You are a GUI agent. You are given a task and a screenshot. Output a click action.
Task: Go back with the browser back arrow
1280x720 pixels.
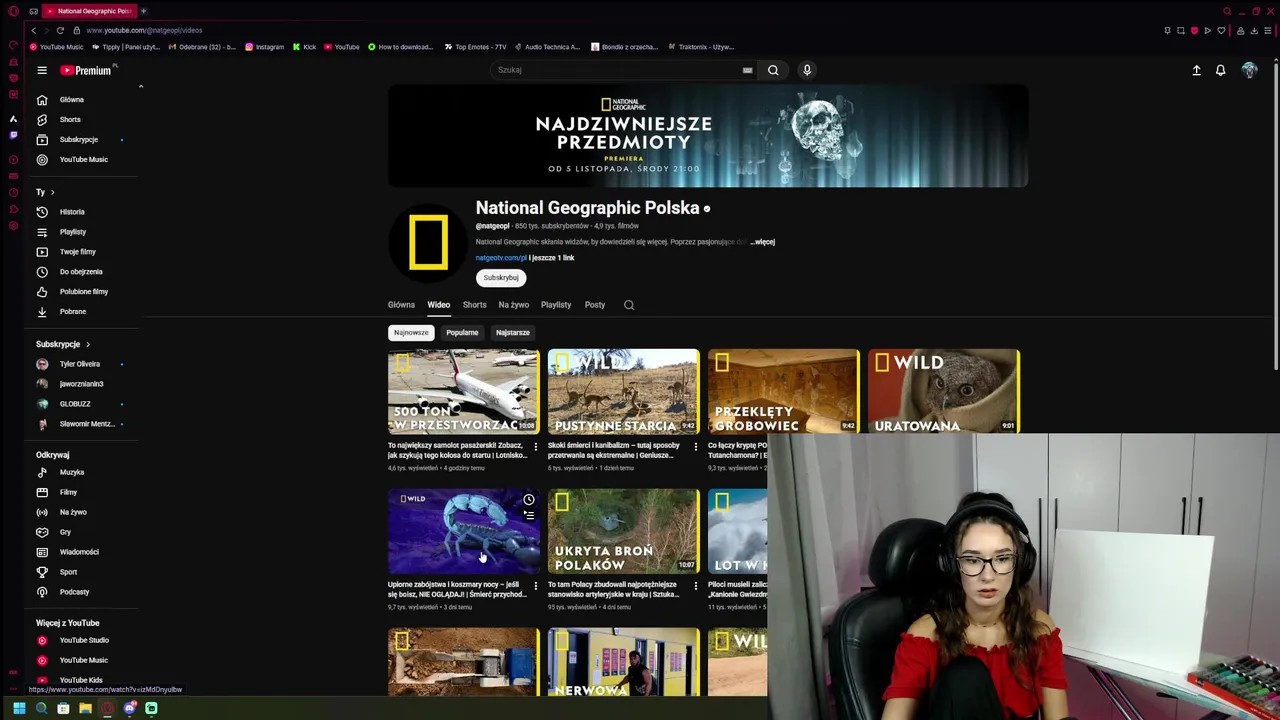click(x=33, y=30)
